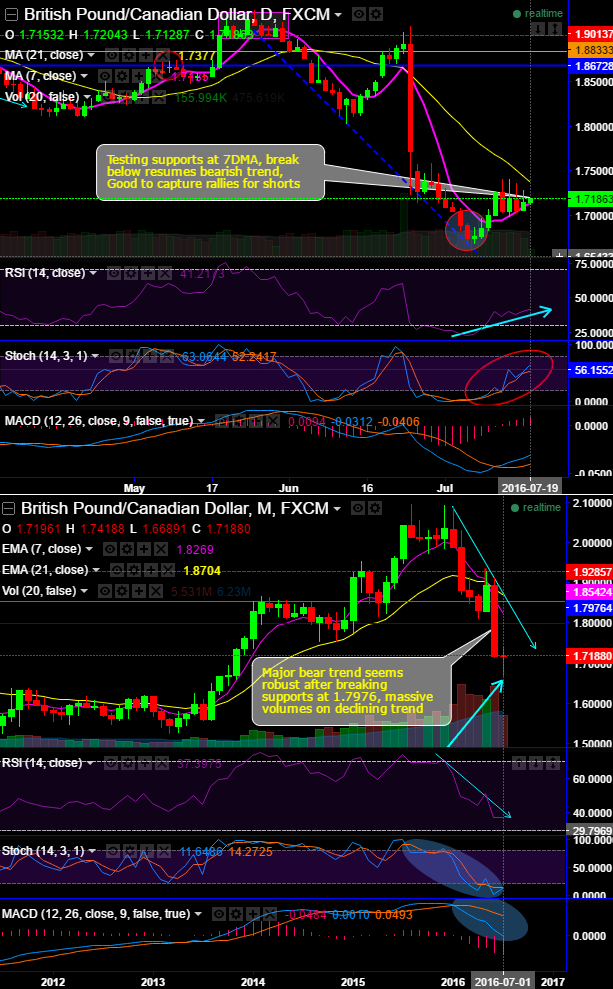Select the 'Major bear trend seems robust' callout
The width and height of the screenshot is (613, 989).
click(x=352, y=692)
